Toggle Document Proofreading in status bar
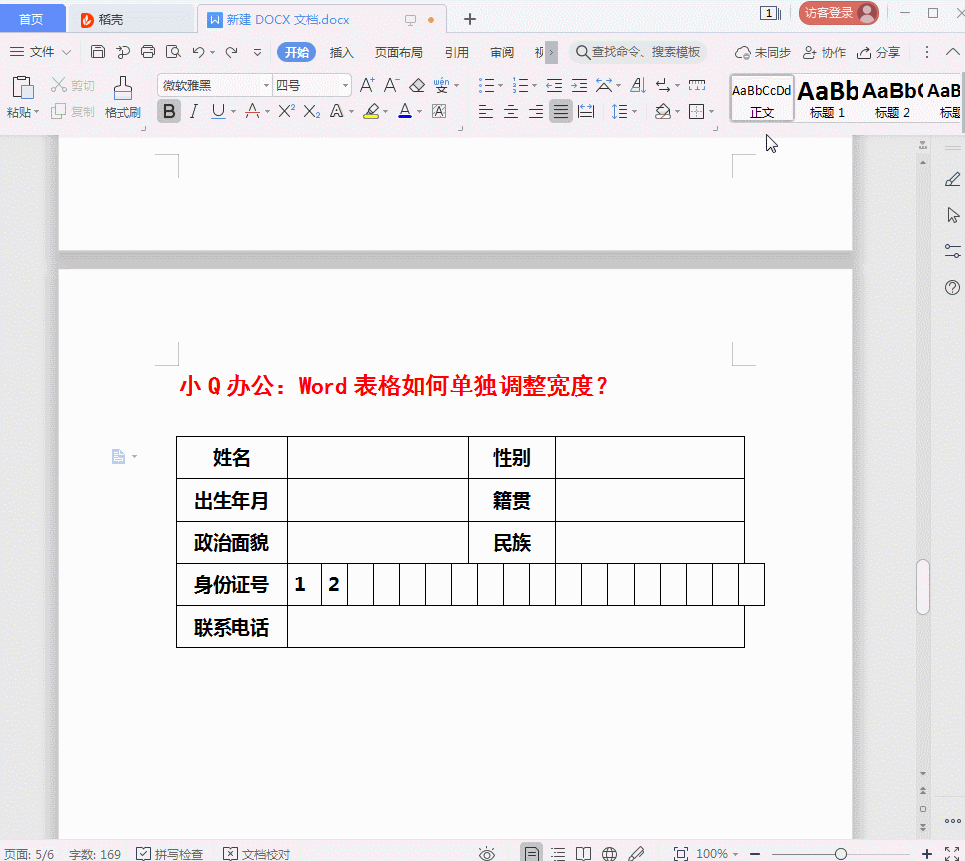This screenshot has height=861, width=965. (x=256, y=854)
